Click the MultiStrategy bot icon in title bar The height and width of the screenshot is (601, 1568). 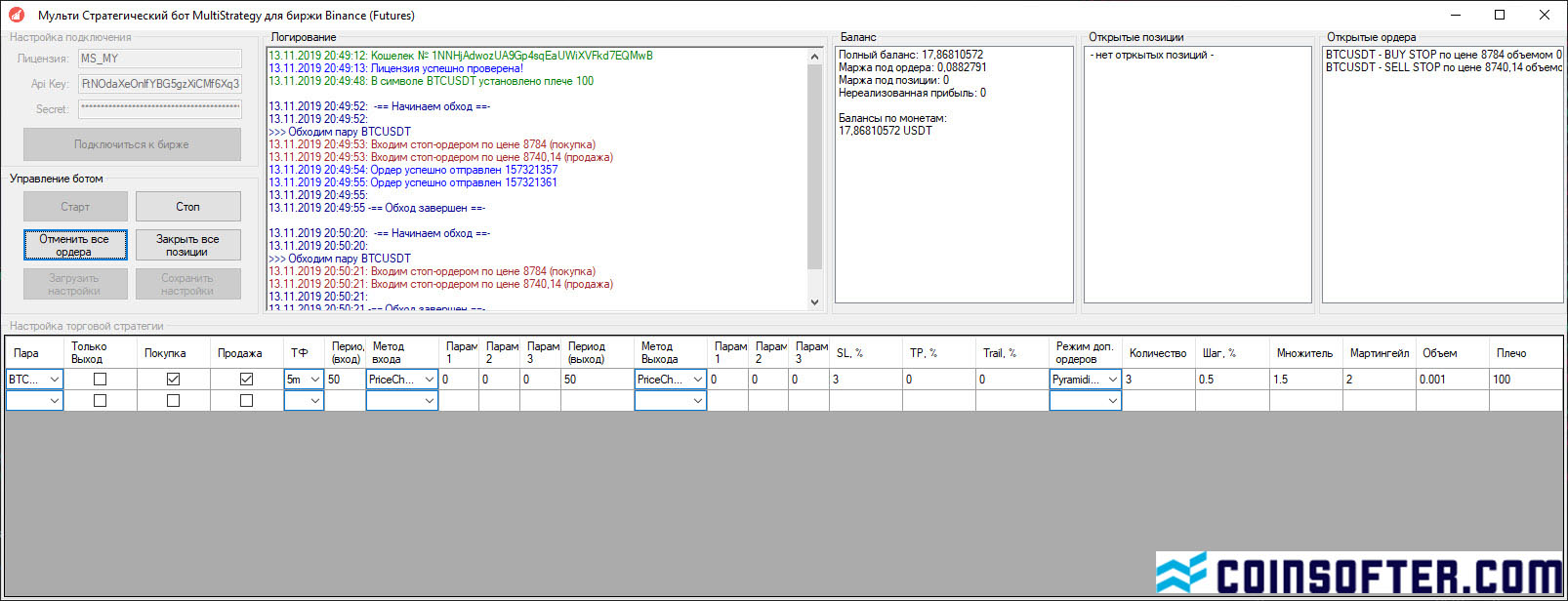coord(16,15)
